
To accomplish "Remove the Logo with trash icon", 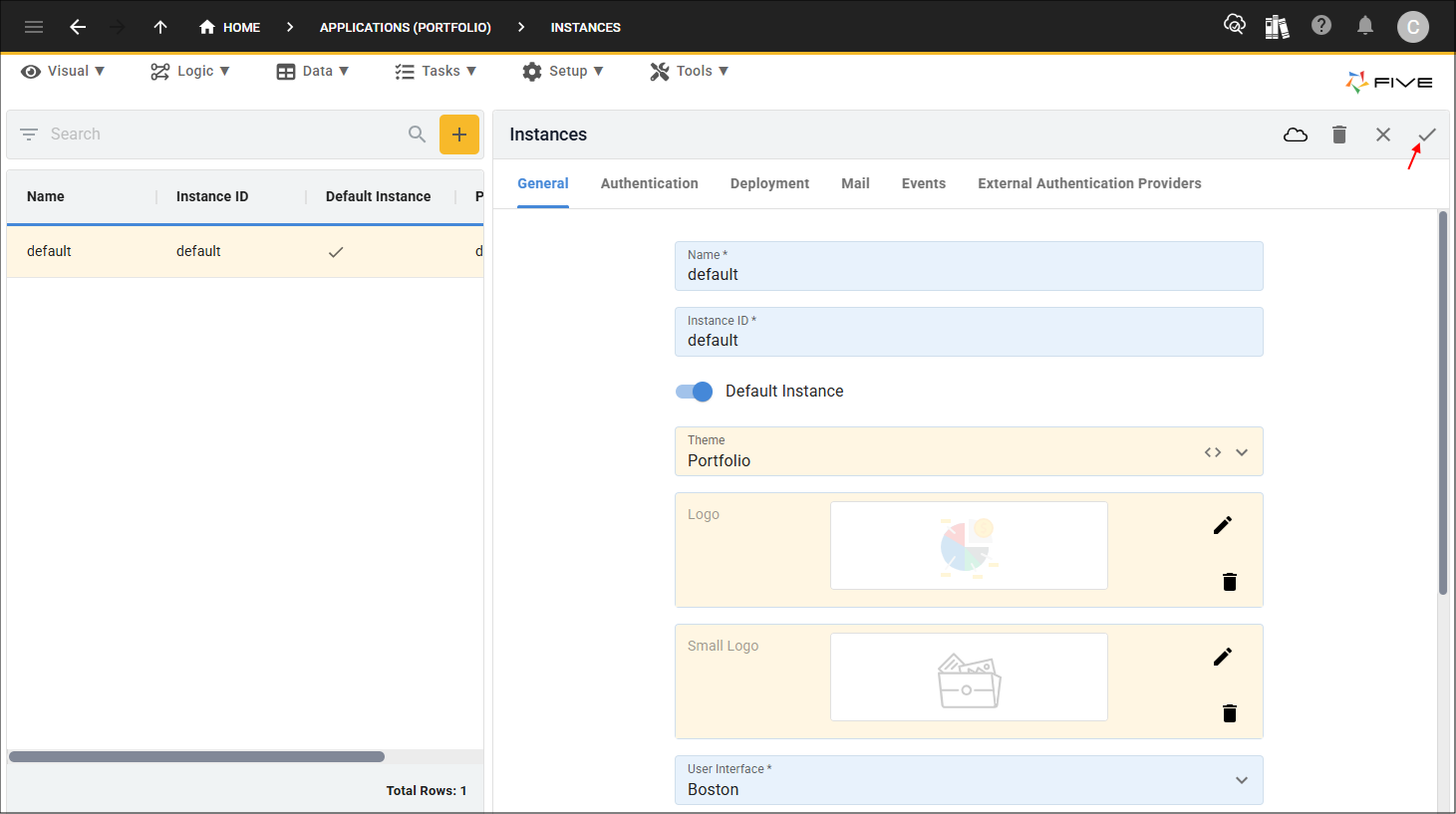I will coord(1230,582).
